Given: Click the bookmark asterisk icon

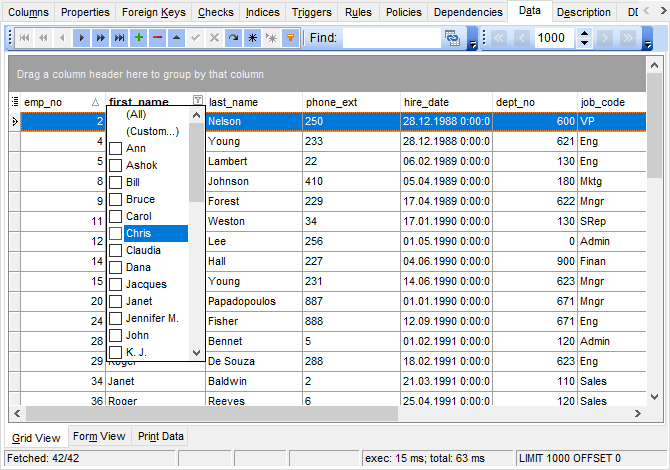Looking at the screenshot, I should point(252,38).
